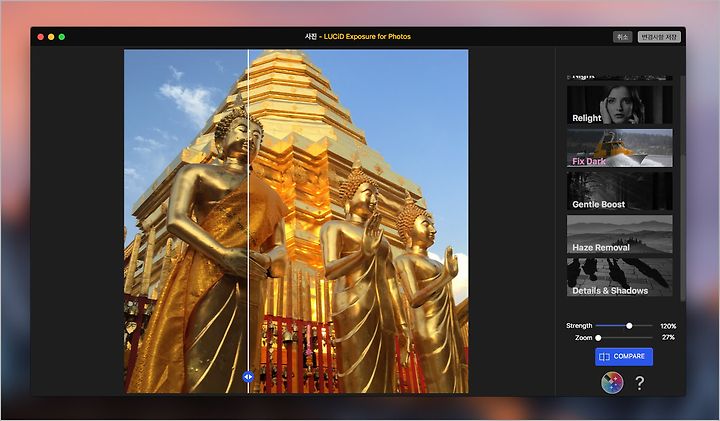Click the color wheel icon
The width and height of the screenshot is (720, 421).
click(x=612, y=382)
